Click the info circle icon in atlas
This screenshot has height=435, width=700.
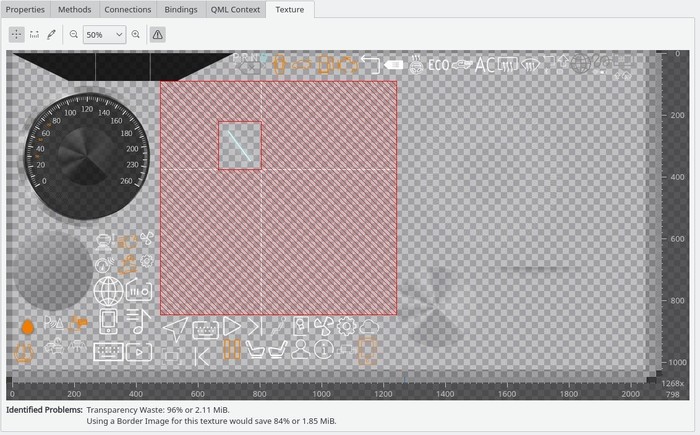click(x=324, y=349)
